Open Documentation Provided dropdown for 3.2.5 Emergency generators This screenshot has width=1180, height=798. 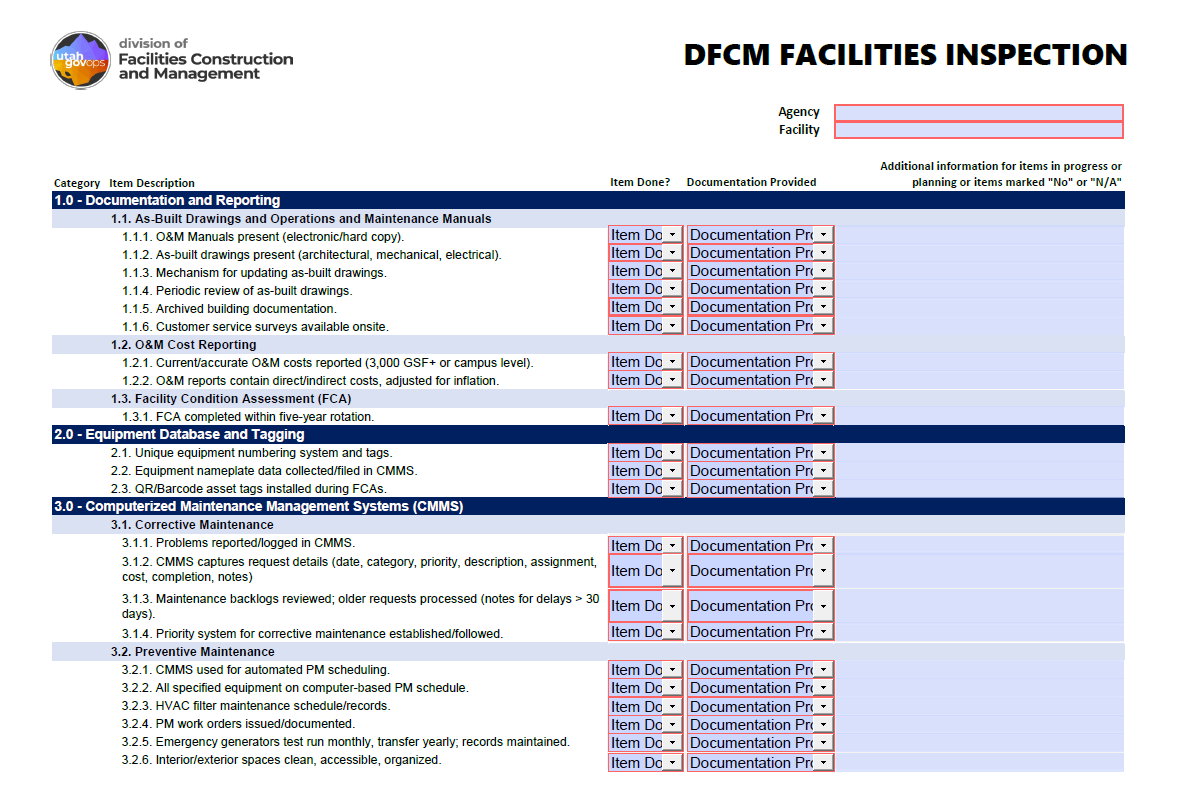pos(760,742)
